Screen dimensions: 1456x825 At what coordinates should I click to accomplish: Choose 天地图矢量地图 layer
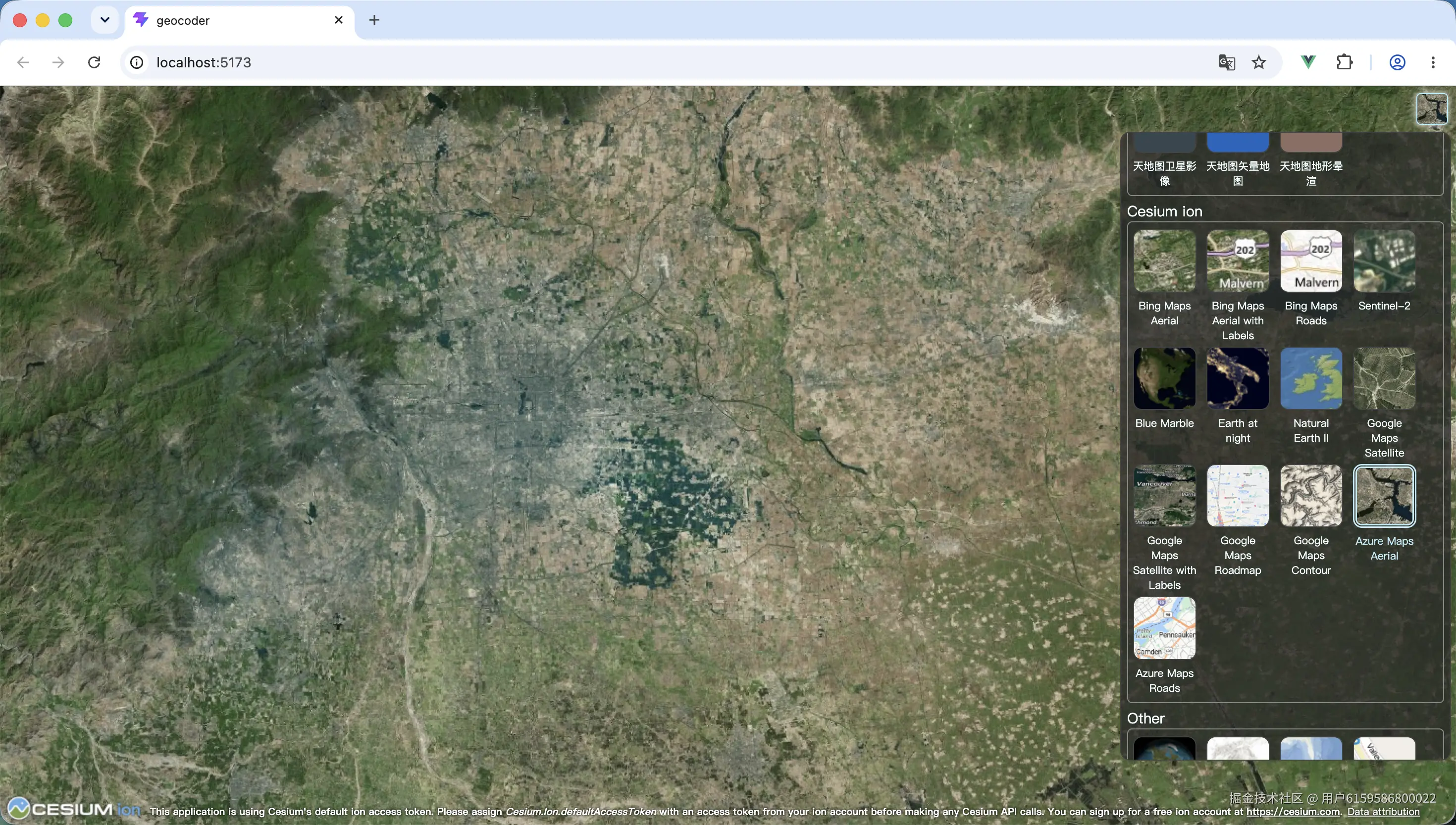1237,143
